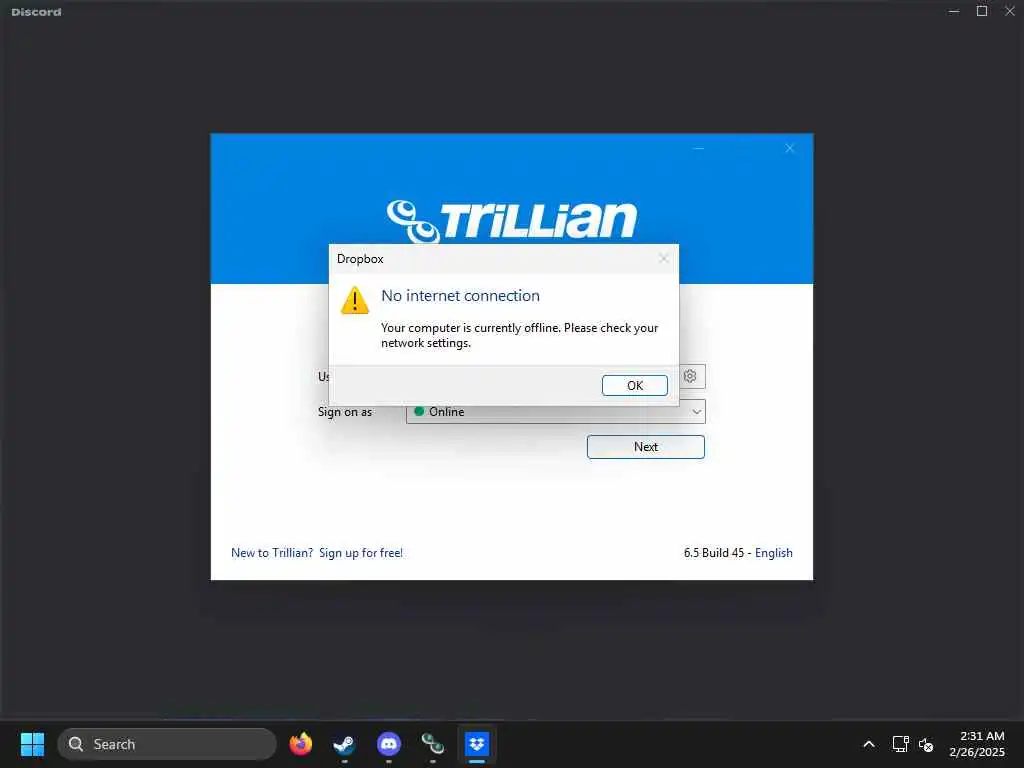Viewport: 1024px width, 768px height.
Task: Click the 'No internet connection' heading
Action: pos(460,296)
